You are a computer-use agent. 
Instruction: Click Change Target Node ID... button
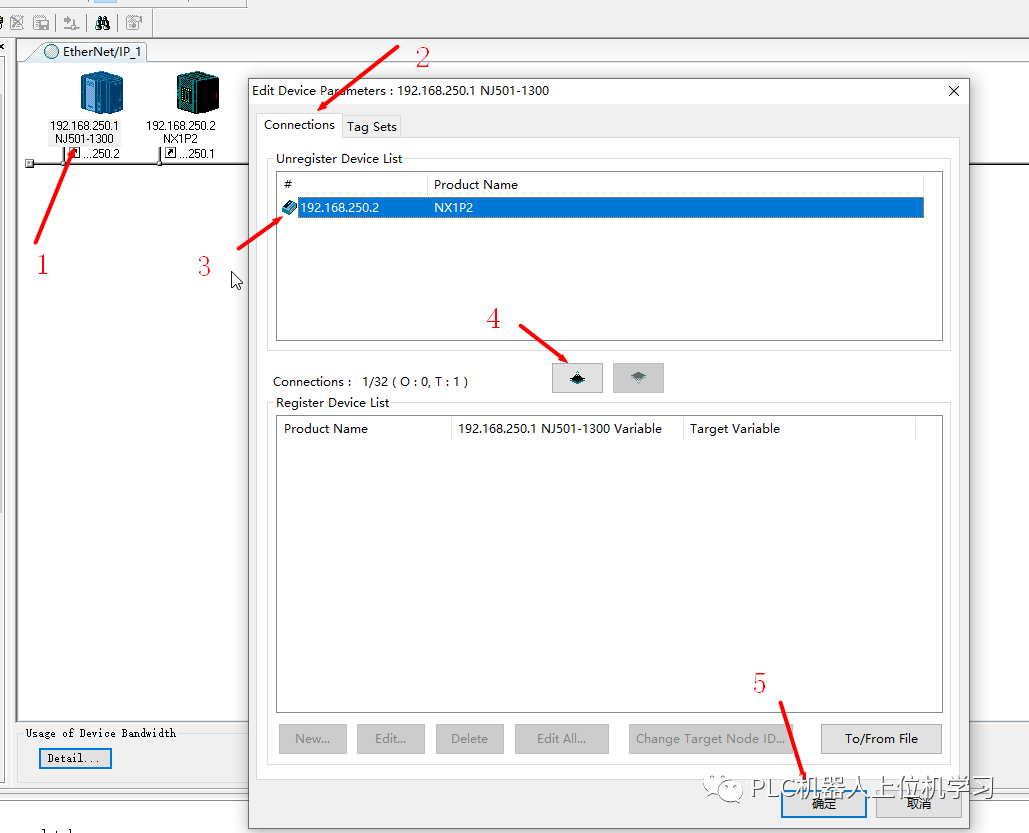(711, 739)
